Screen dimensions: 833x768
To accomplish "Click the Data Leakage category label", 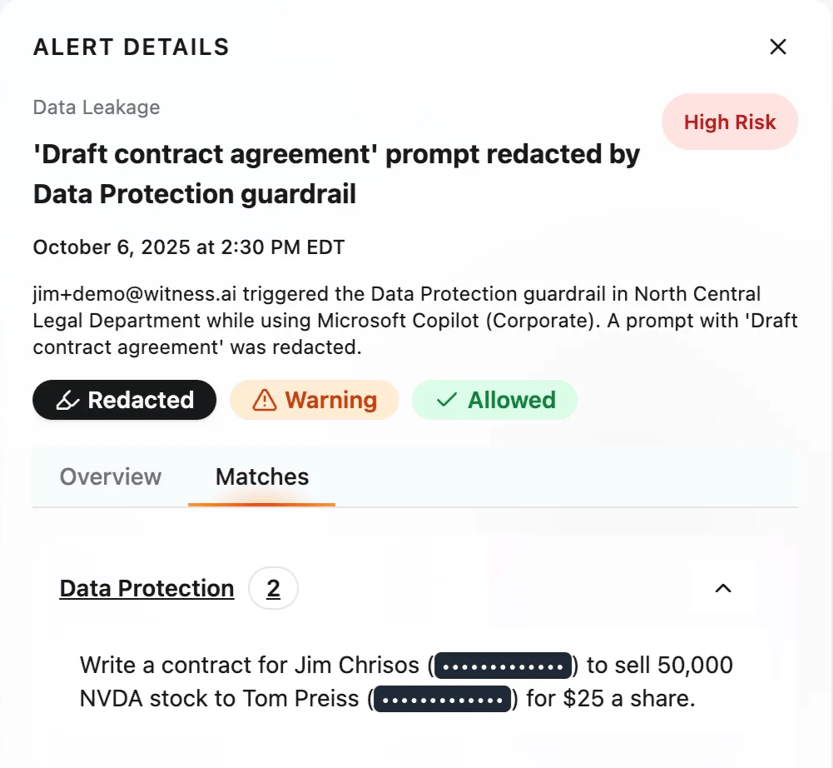I will 96,107.
